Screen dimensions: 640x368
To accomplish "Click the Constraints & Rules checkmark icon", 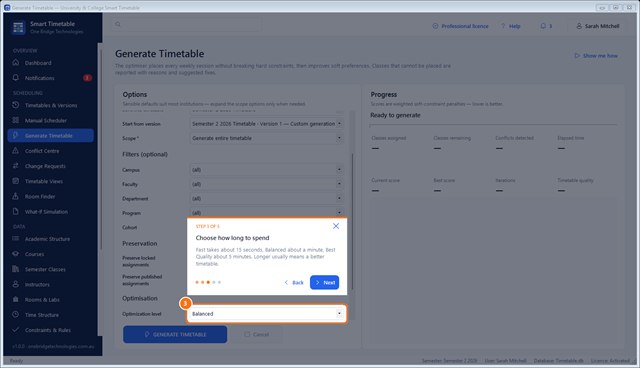I will point(16,330).
